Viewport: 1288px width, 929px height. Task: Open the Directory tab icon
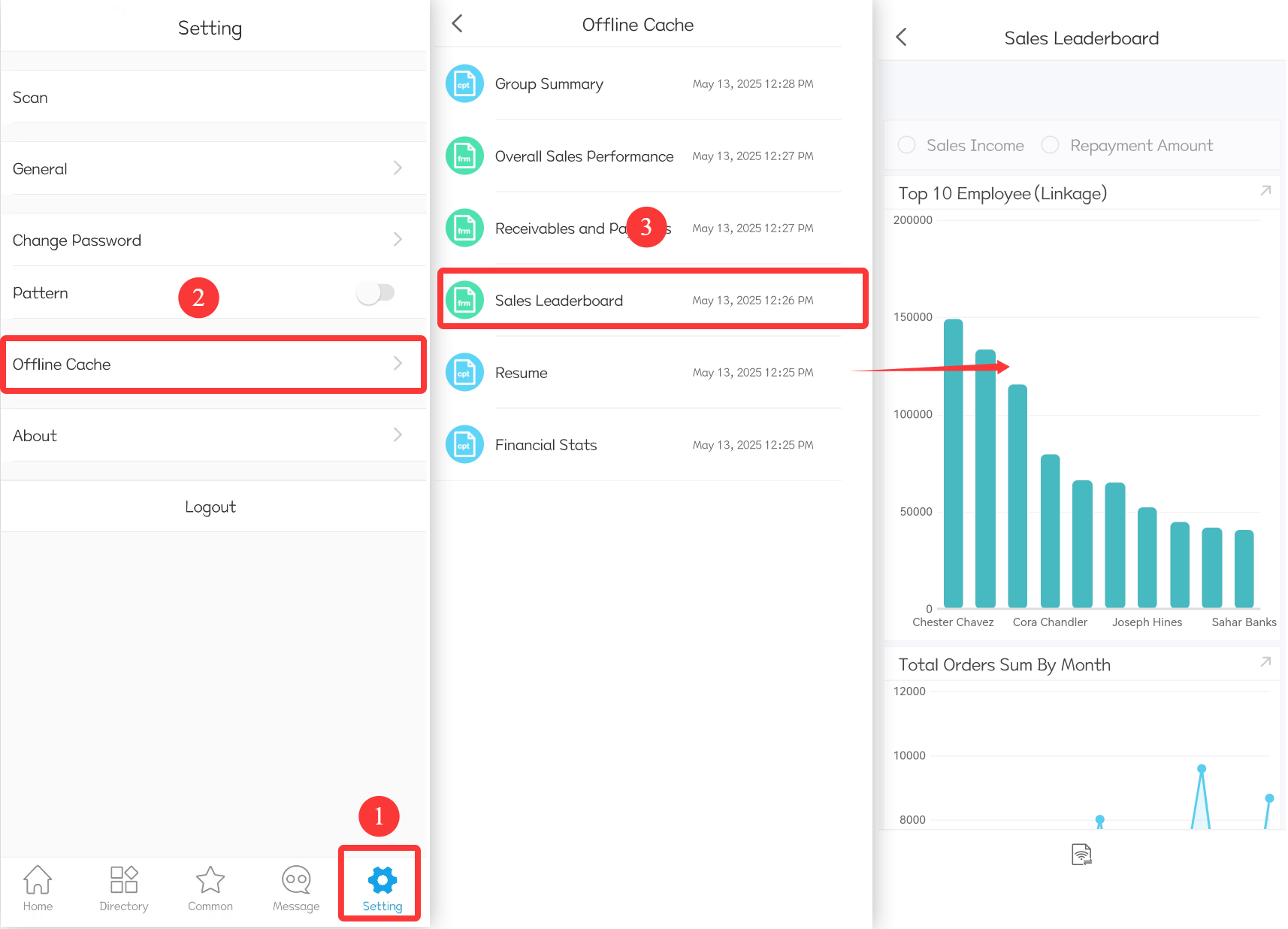[x=124, y=879]
